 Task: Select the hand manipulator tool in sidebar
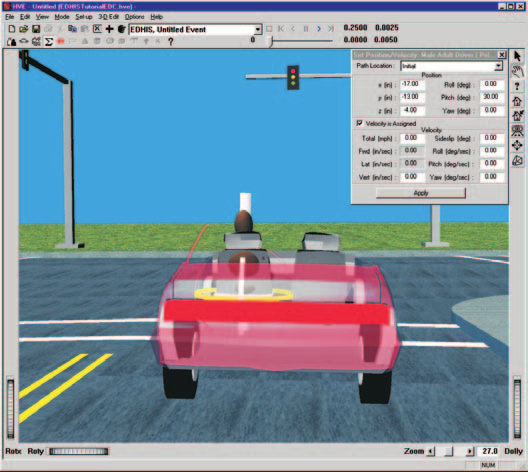point(517,71)
